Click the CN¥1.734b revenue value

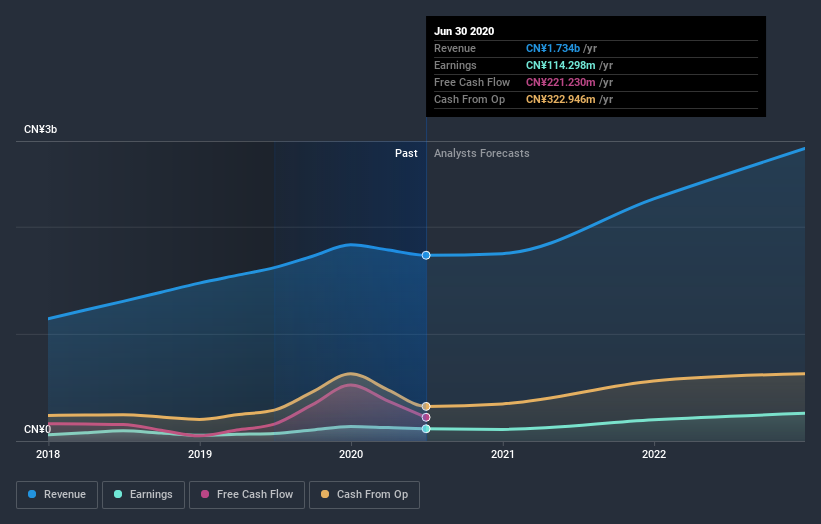(553, 48)
